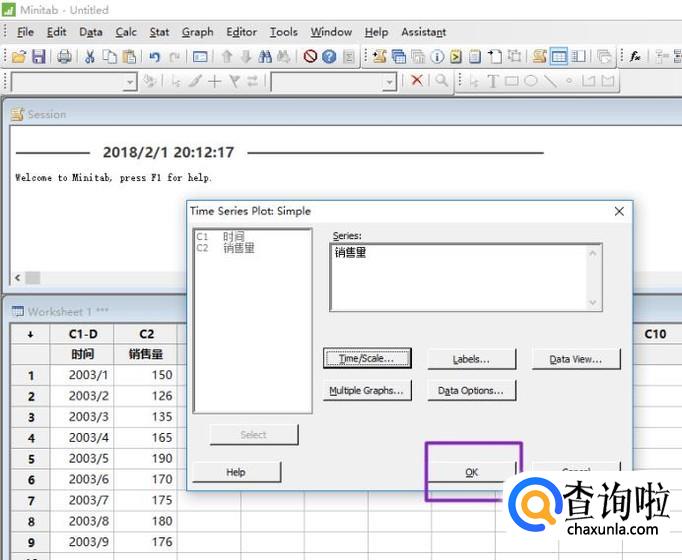Open the Assistant menu
Screen dimensions: 682x560
(x=424, y=32)
